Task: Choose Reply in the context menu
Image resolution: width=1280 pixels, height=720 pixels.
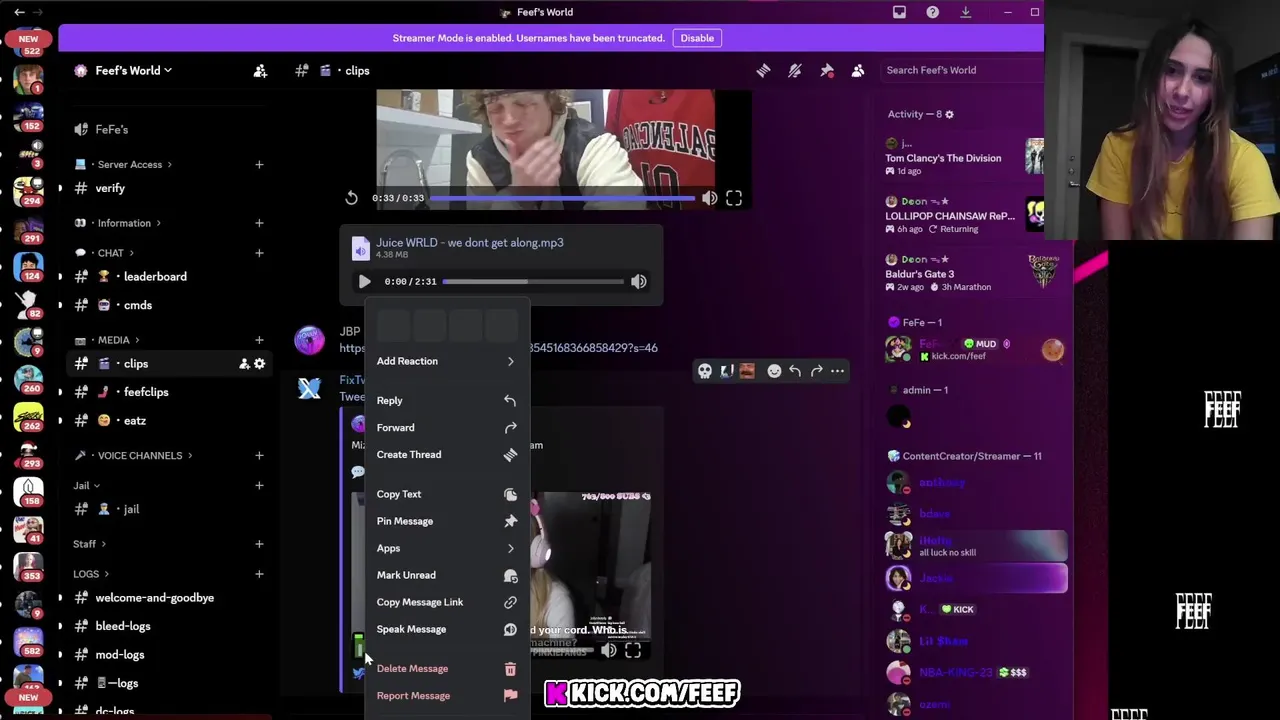Action: click(x=446, y=400)
